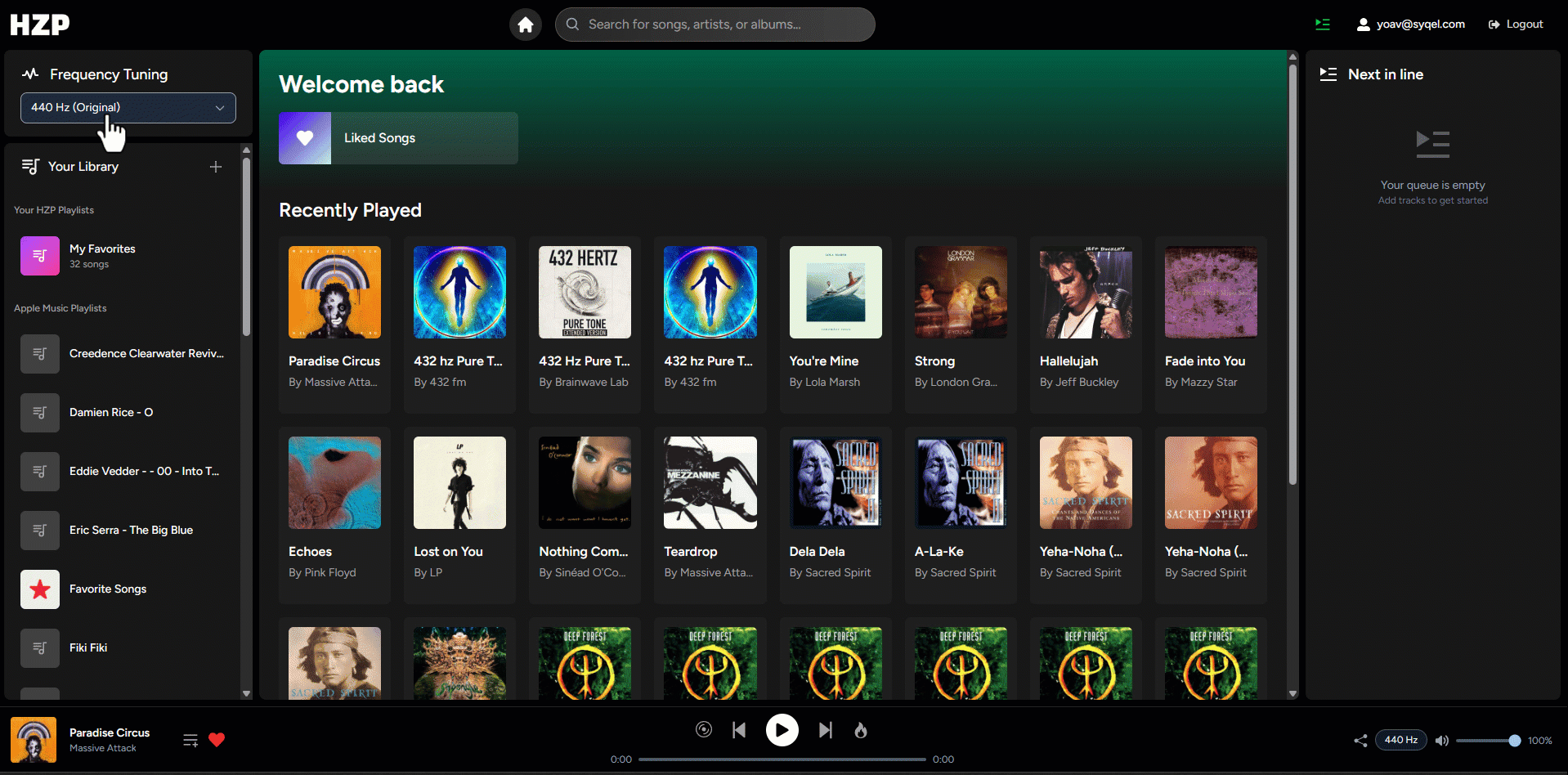
Task: Open the Frequency Tuning 440 Hz dropdown
Action: tap(128, 108)
